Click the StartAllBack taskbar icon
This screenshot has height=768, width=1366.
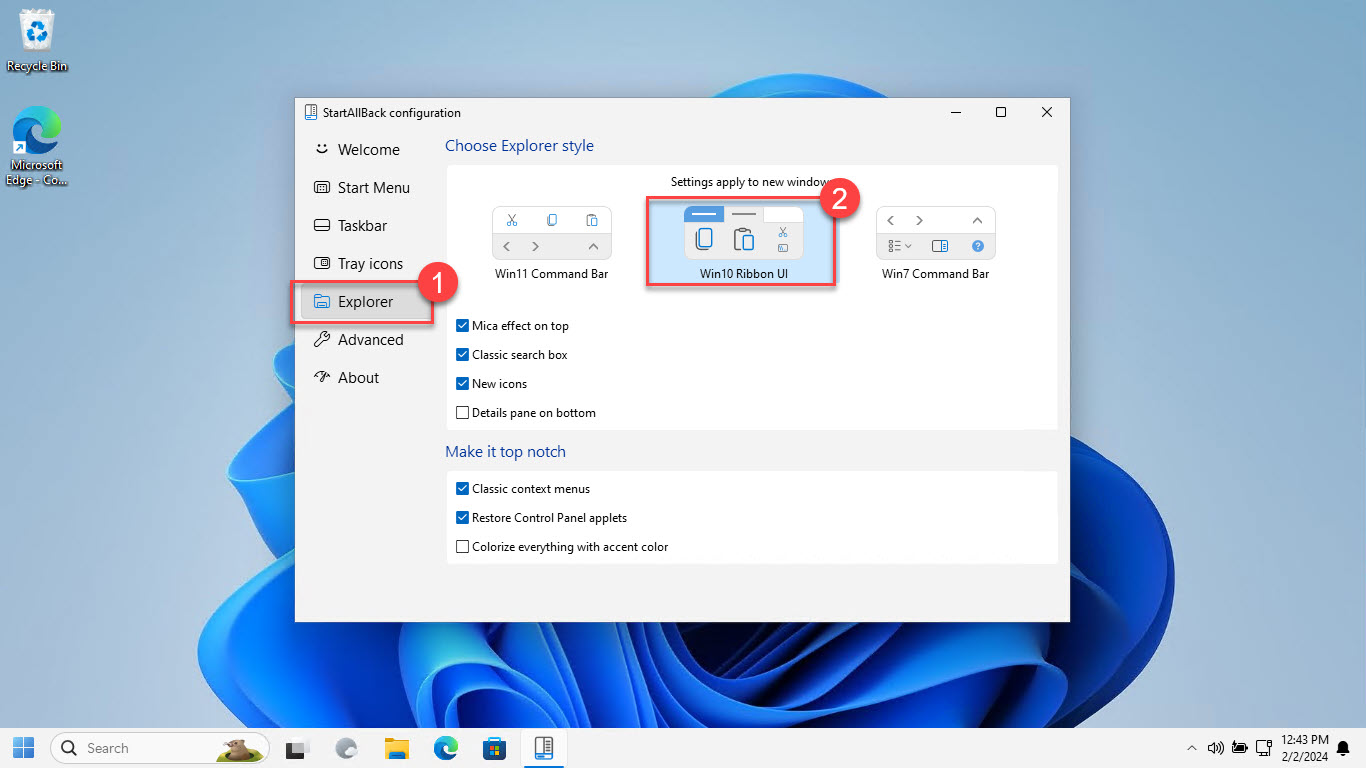point(544,747)
